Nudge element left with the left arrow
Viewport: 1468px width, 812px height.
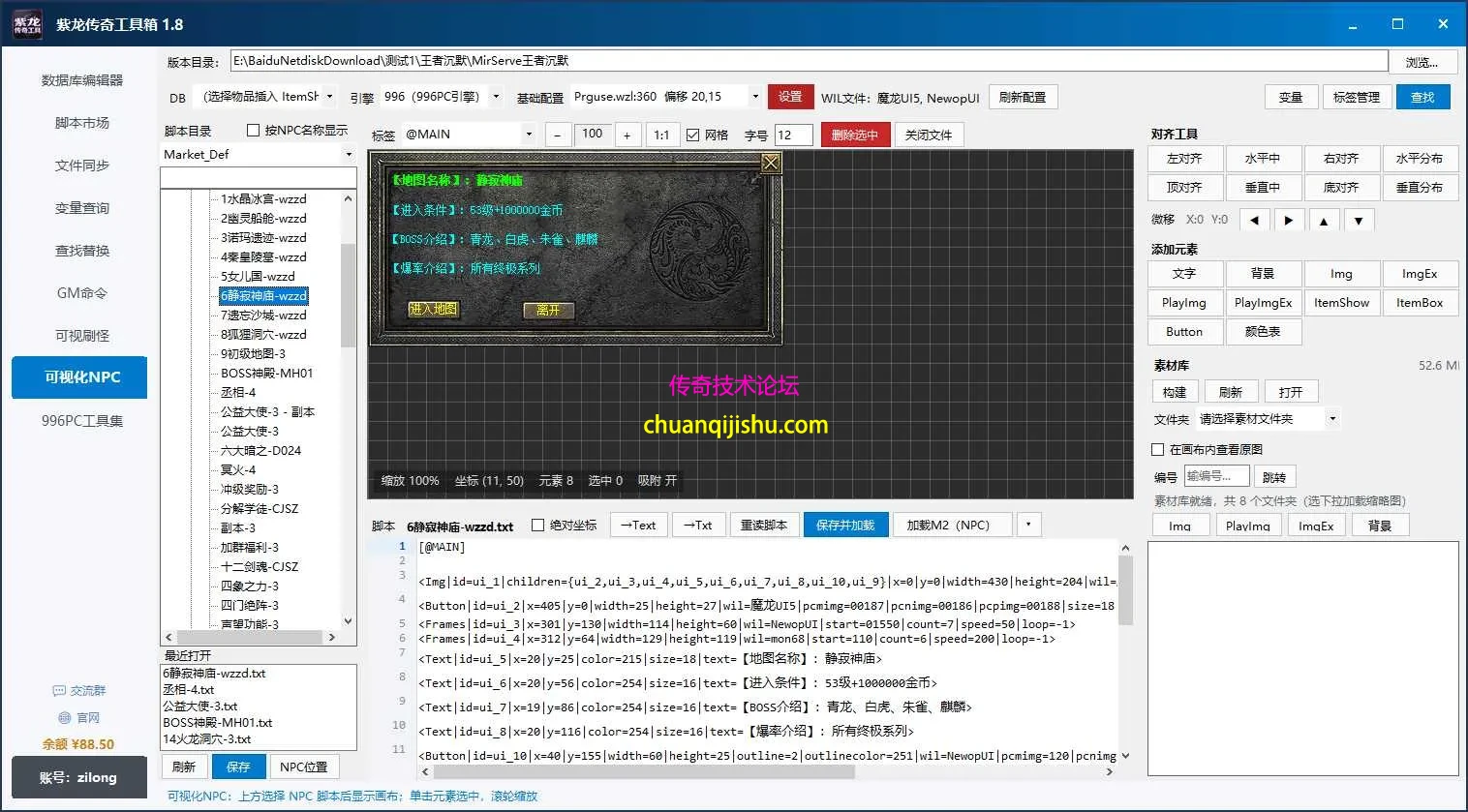click(1254, 220)
